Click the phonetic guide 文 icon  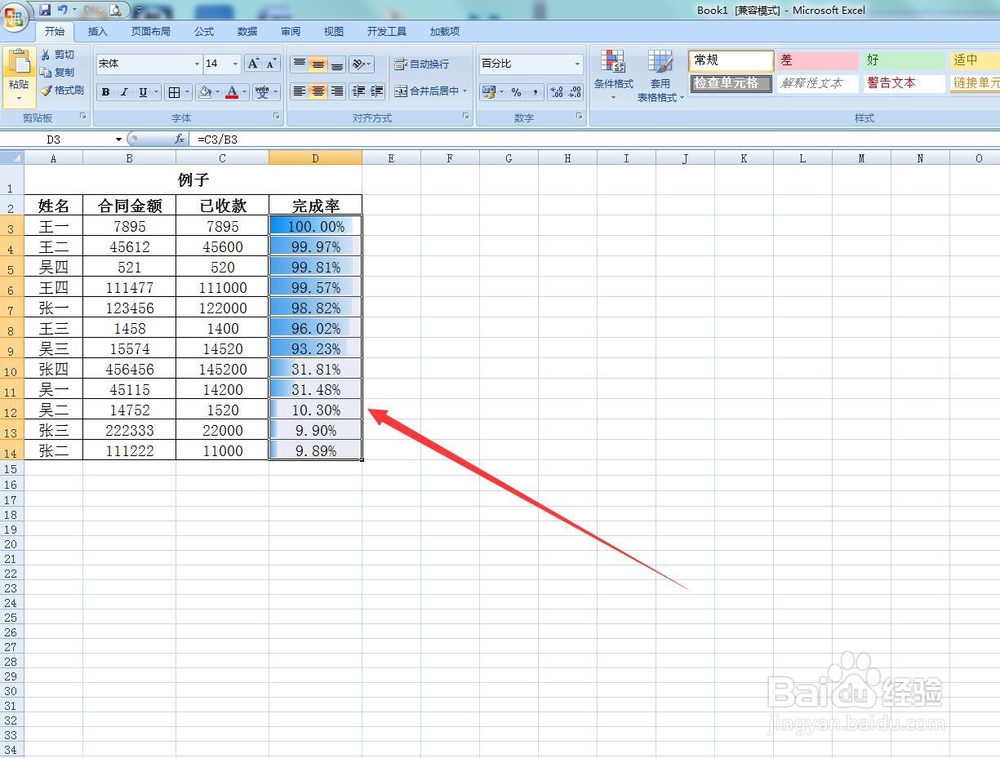click(x=262, y=92)
